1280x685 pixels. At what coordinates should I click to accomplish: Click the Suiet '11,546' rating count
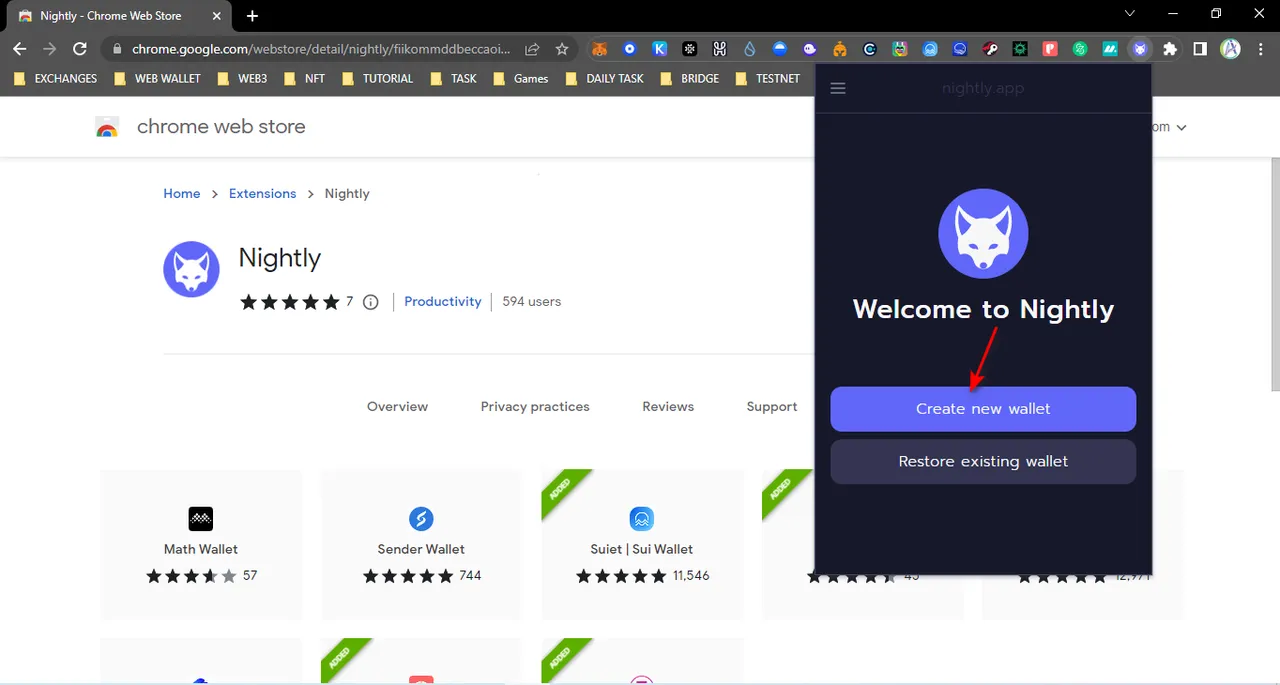(x=691, y=576)
